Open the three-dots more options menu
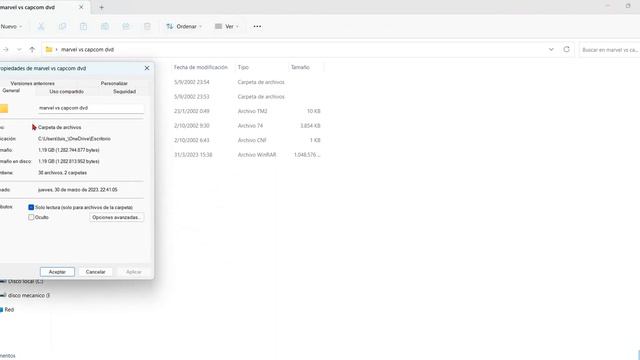 click(x=257, y=27)
